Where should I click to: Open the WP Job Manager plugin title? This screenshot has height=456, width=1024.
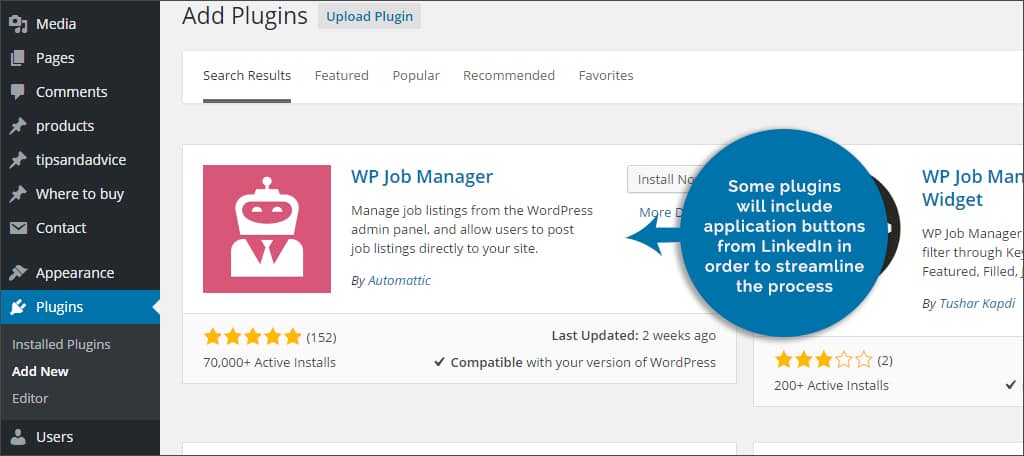click(422, 176)
